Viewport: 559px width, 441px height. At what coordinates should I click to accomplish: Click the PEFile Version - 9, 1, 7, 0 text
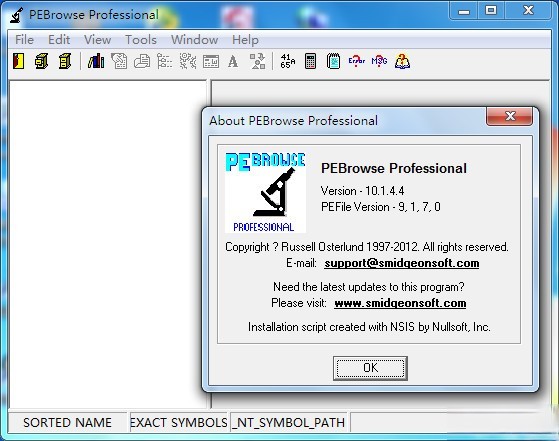[380, 207]
